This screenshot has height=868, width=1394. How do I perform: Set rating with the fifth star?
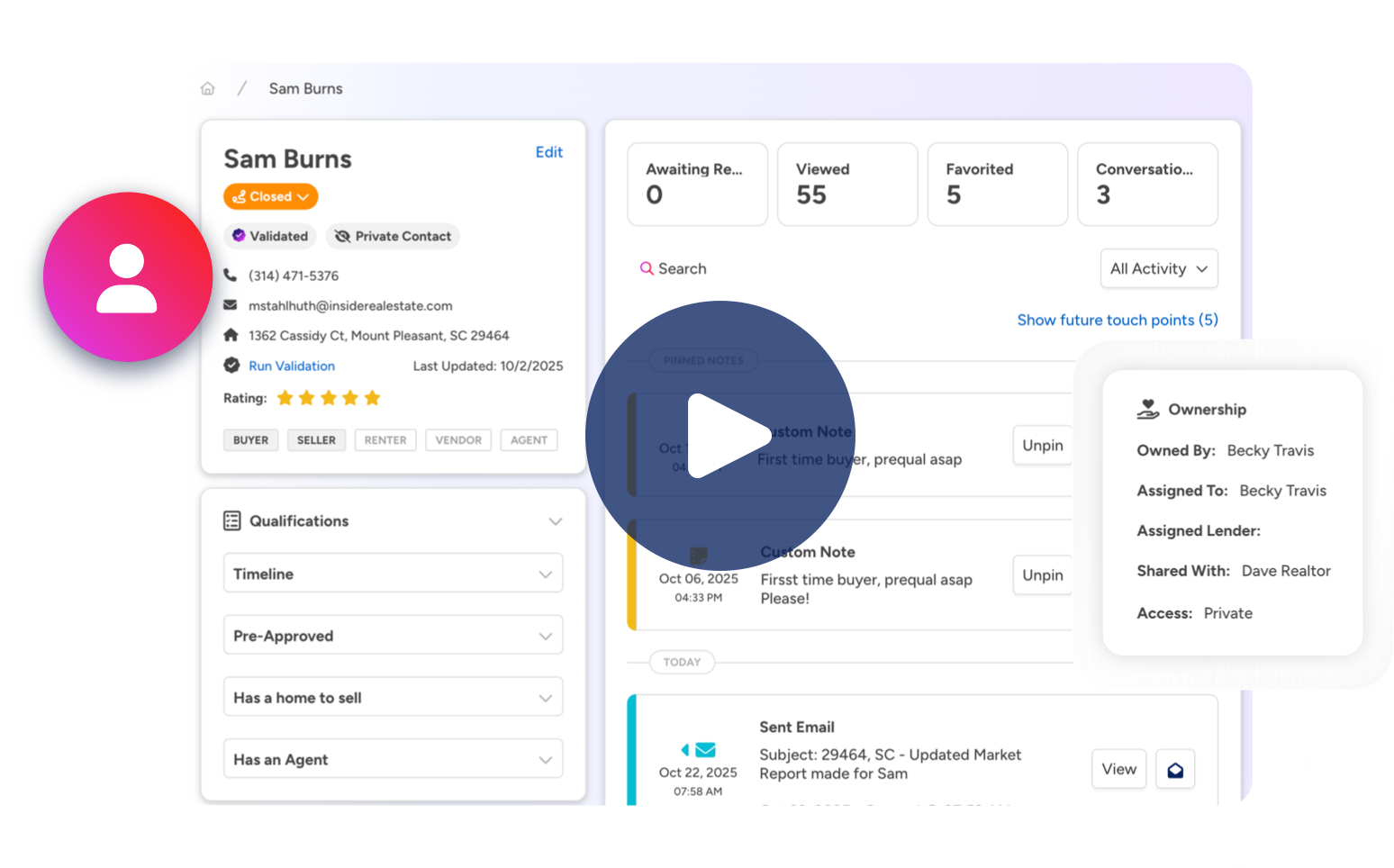(372, 398)
